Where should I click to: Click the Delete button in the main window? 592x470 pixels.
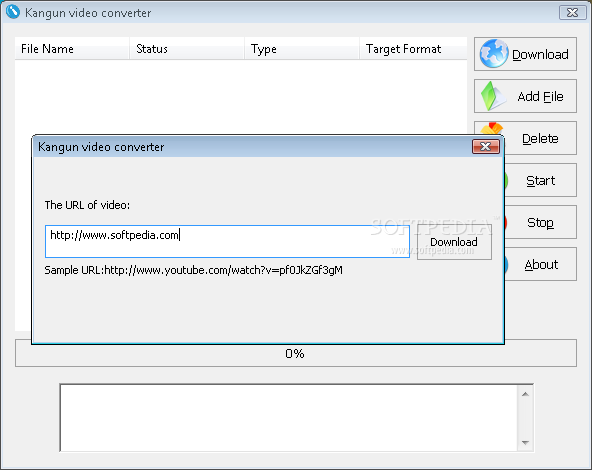coord(541,138)
